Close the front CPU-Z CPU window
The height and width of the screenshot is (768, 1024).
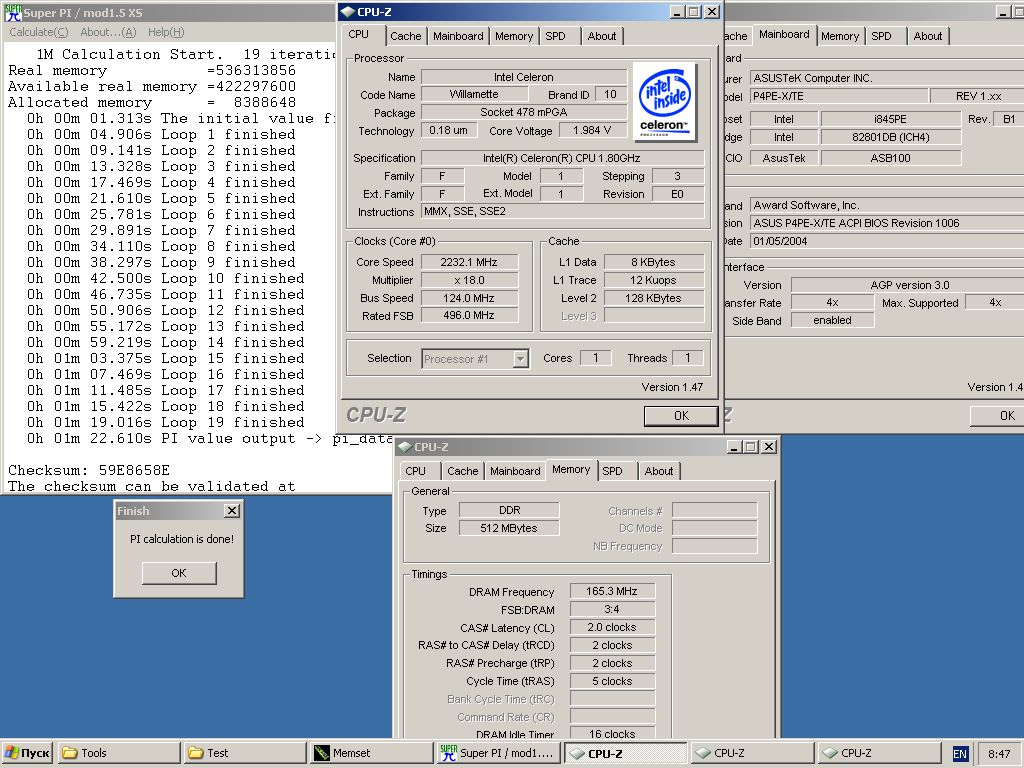click(712, 12)
